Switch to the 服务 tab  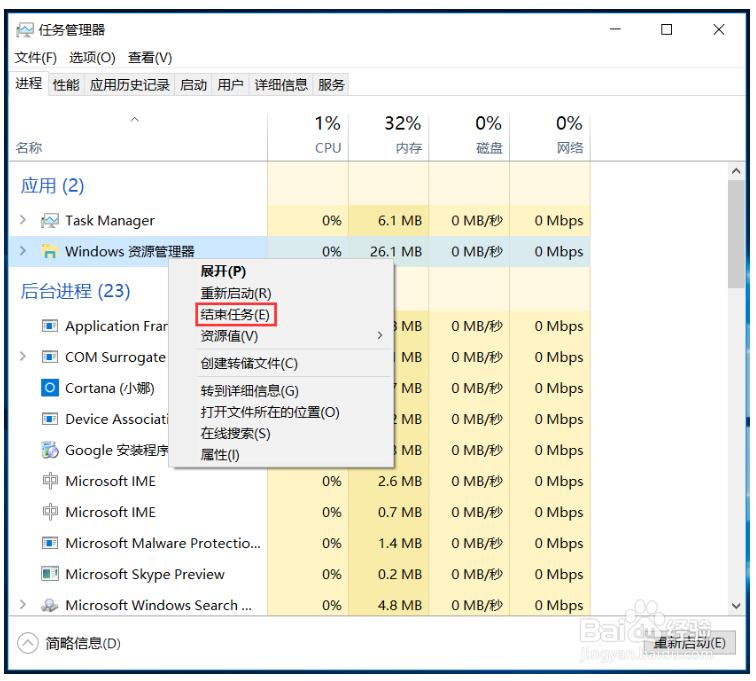pyautogui.click(x=331, y=85)
